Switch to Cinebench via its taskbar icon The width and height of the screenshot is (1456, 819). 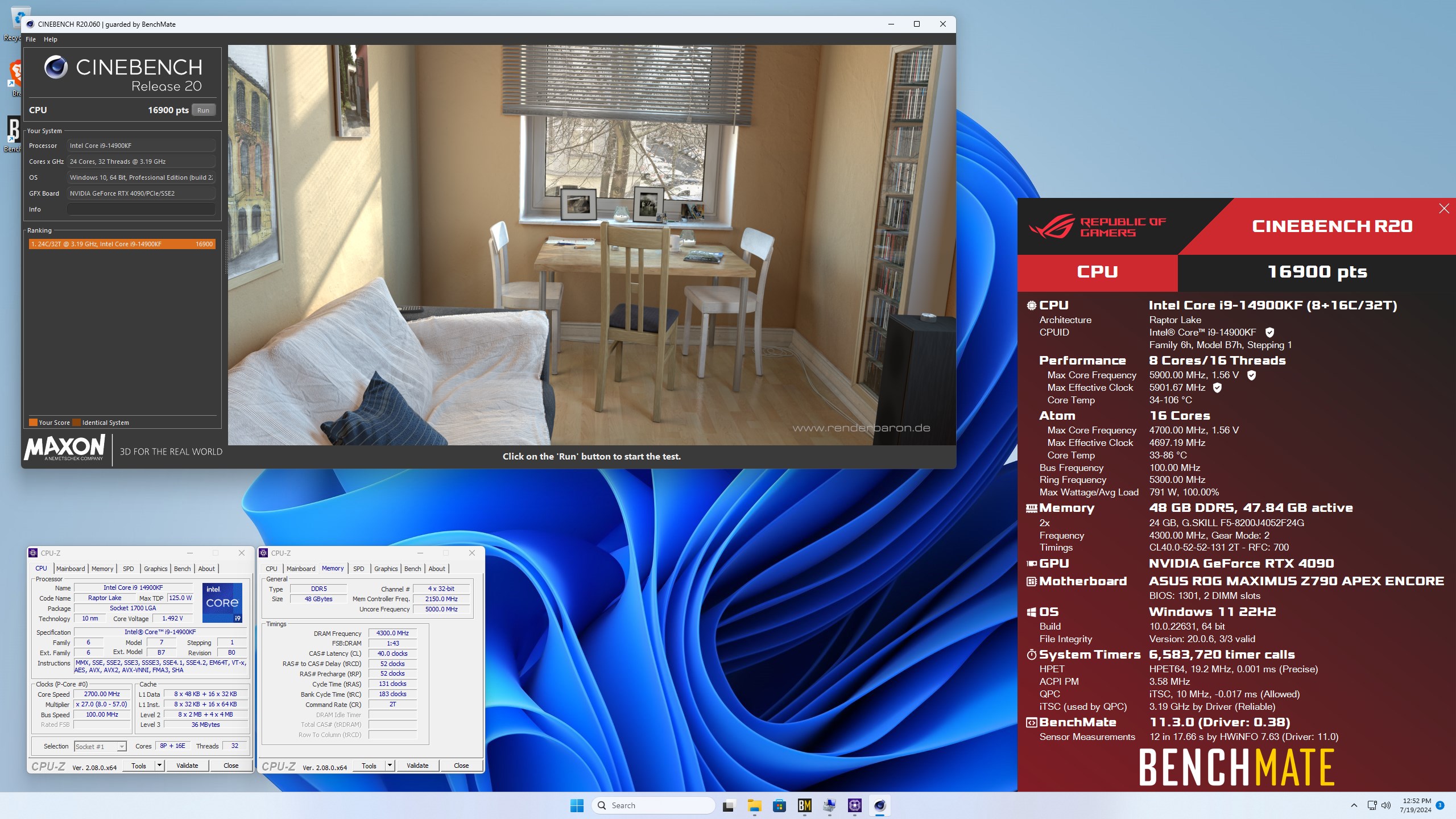(880, 805)
